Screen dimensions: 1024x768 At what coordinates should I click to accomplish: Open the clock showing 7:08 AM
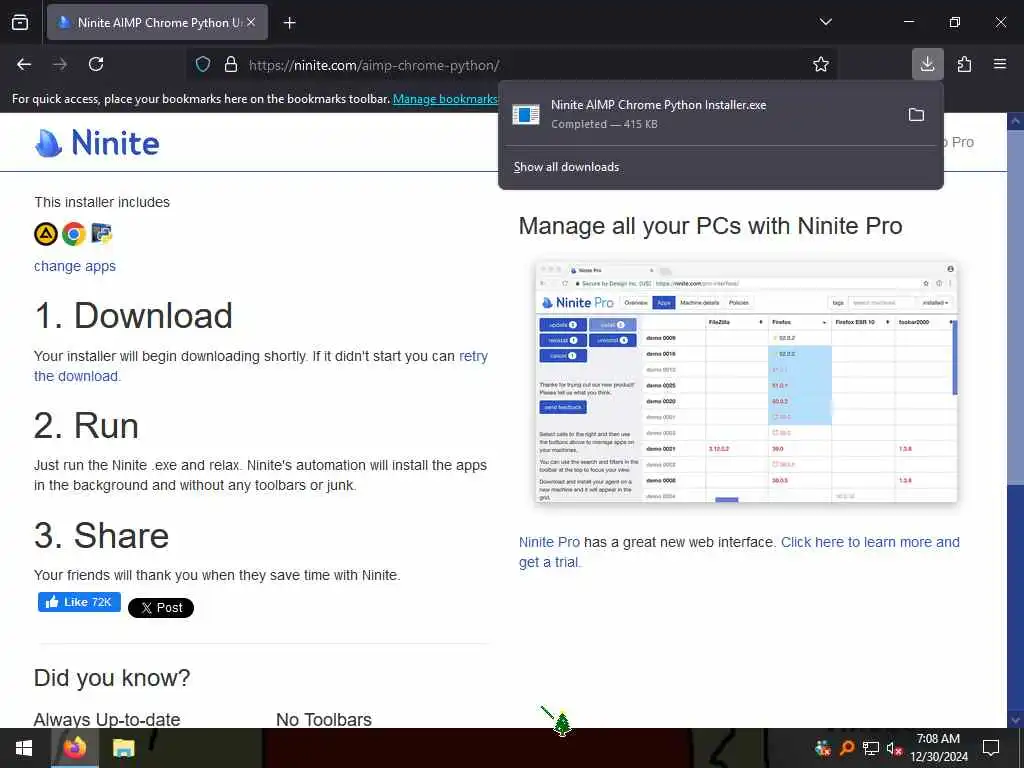938,748
